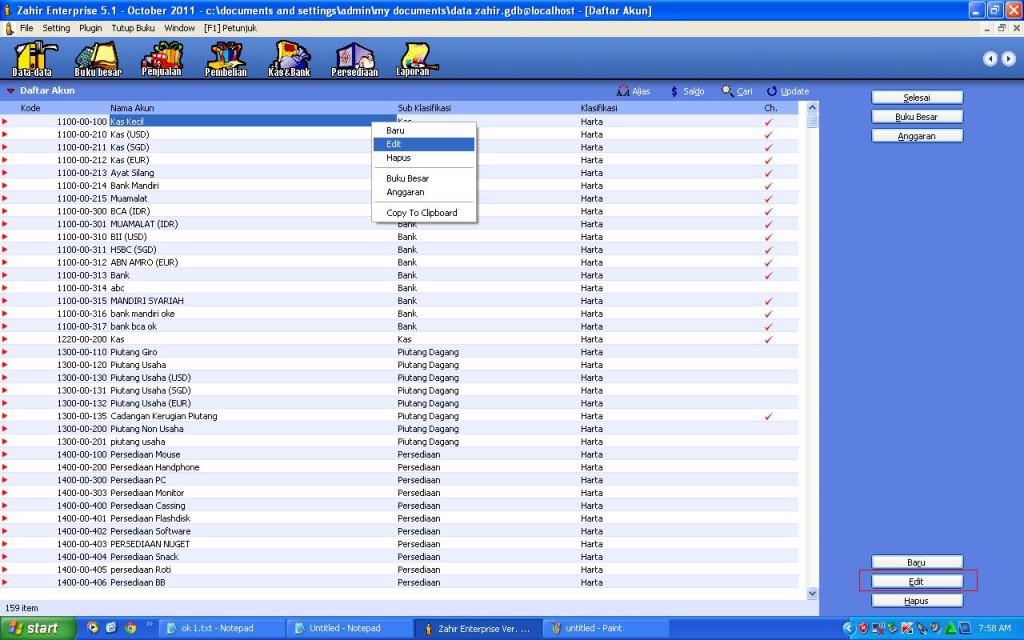Toggle the Ch. checkmark for ABN AMRO (EUR)

769,263
